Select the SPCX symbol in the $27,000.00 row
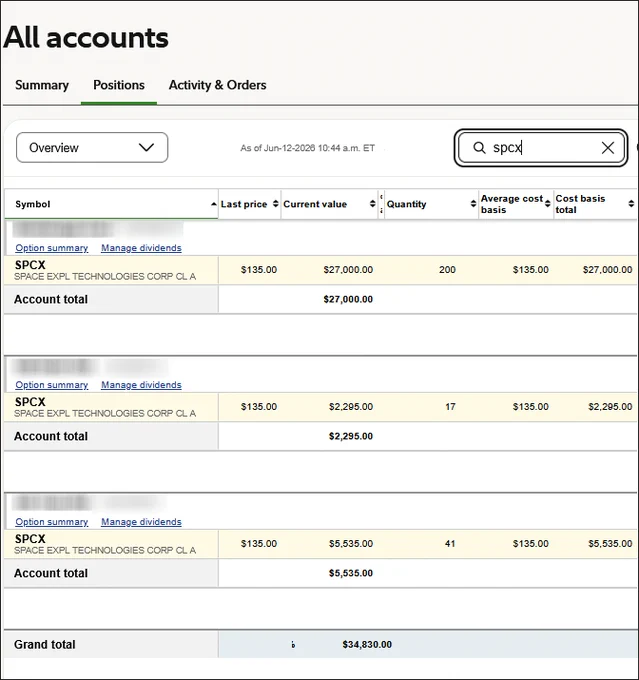 point(30,265)
